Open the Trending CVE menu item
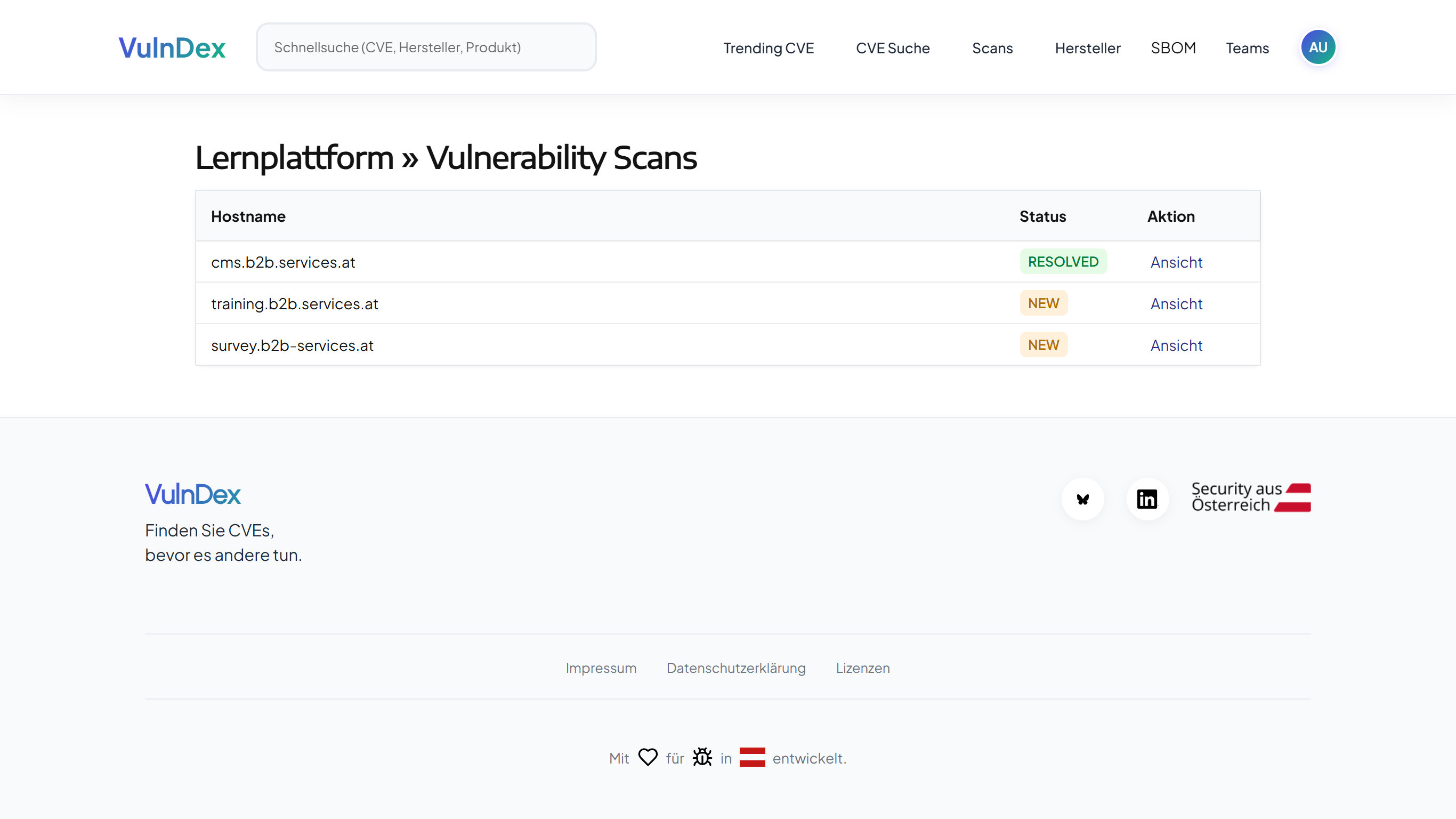This screenshot has width=1456, height=819. (768, 48)
